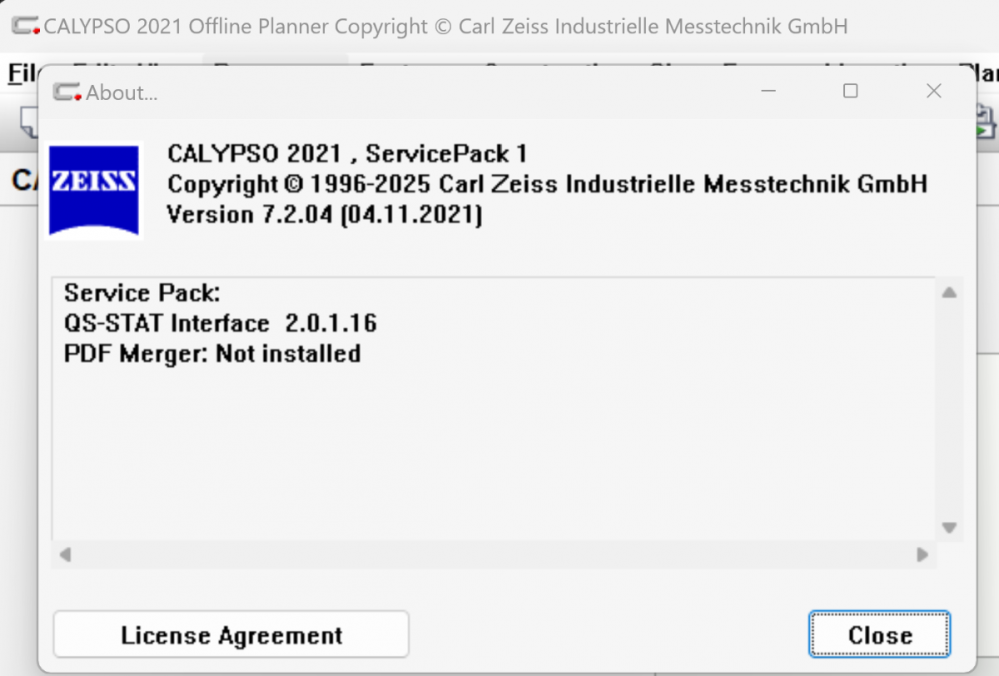Open the File menu behind the dialog
Image resolution: width=999 pixels, height=676 pixels.
(x=20, y=73)
